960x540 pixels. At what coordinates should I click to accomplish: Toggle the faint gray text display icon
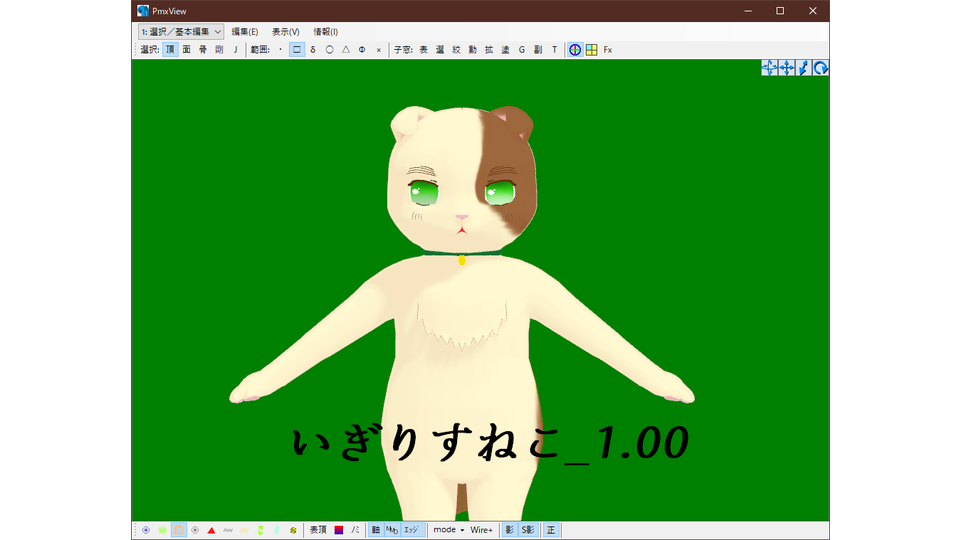point(228,530)
